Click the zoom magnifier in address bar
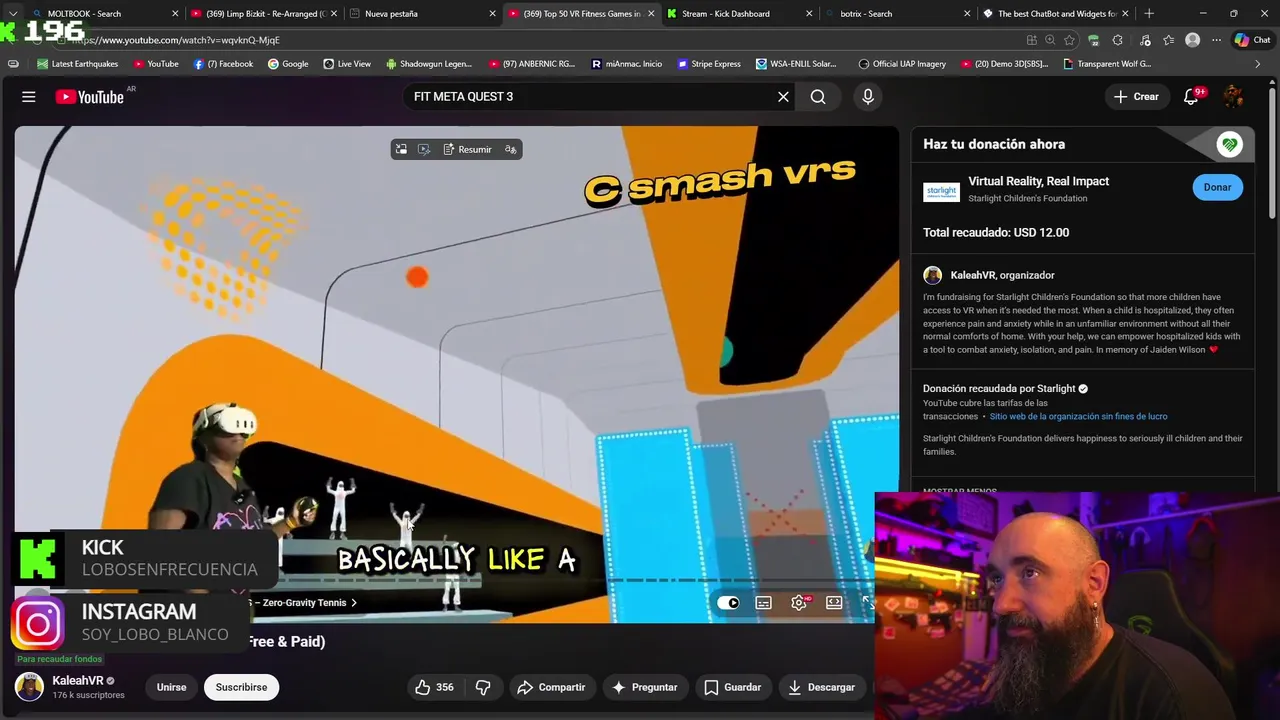 click(1050, 40)
